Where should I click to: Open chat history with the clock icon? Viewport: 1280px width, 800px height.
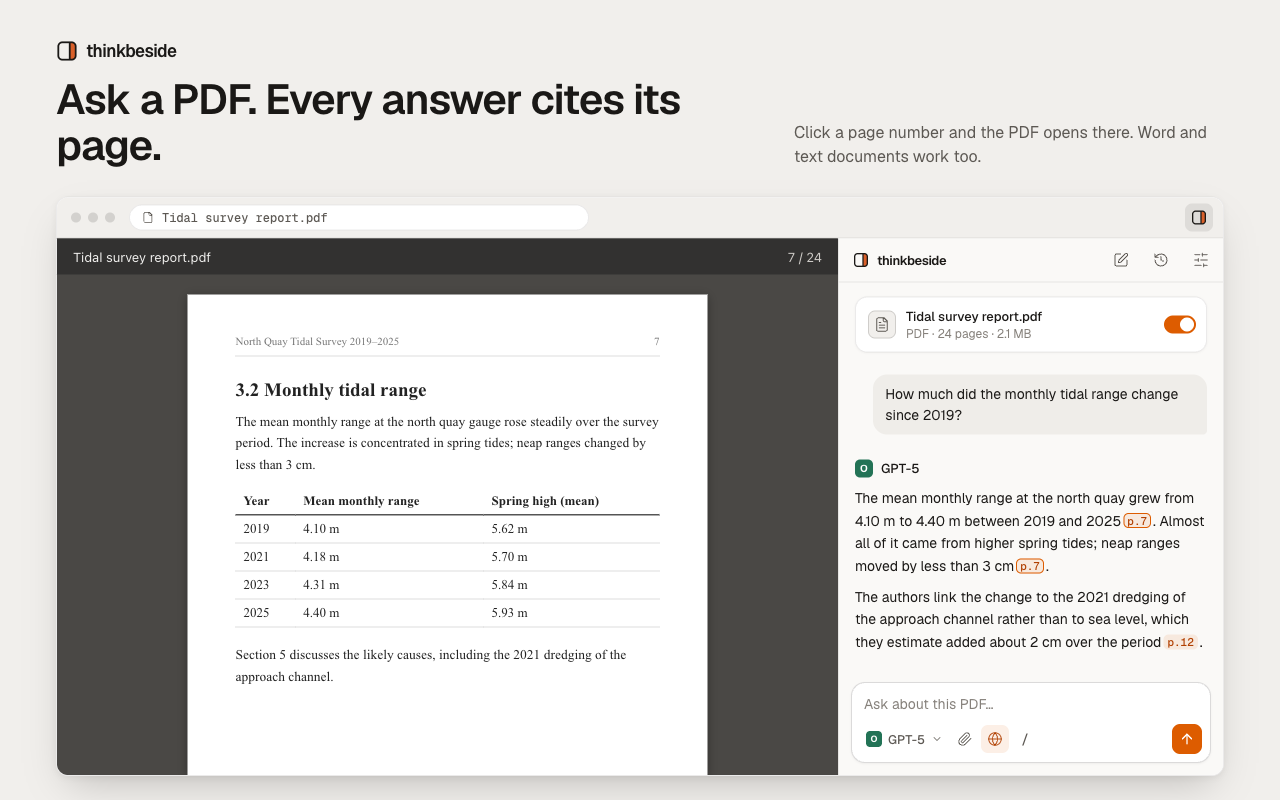click(x=1161, y=260)
